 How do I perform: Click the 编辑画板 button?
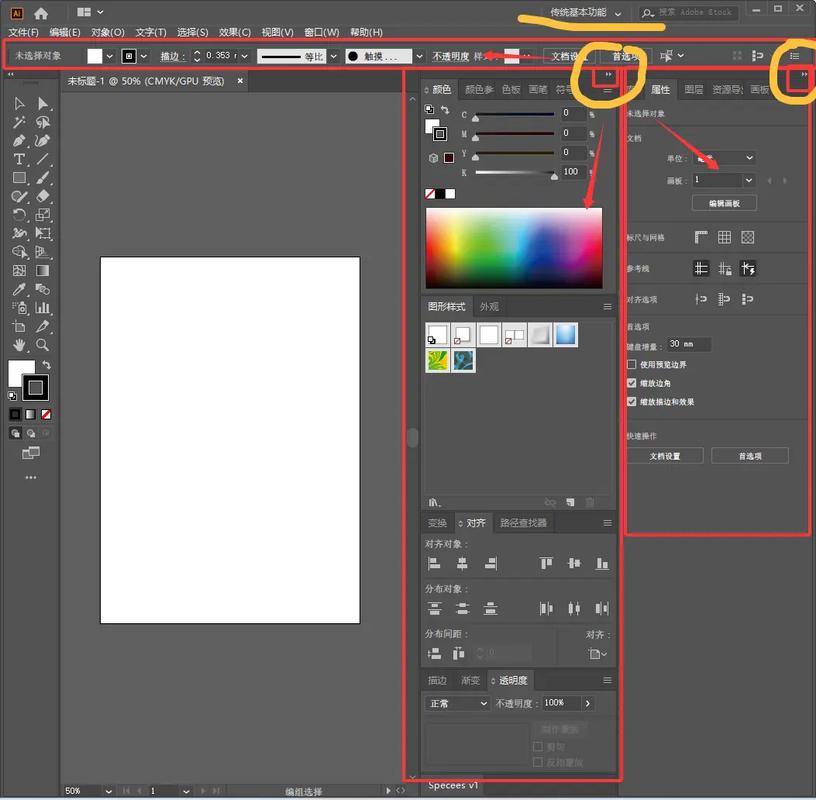click(724, 203)
